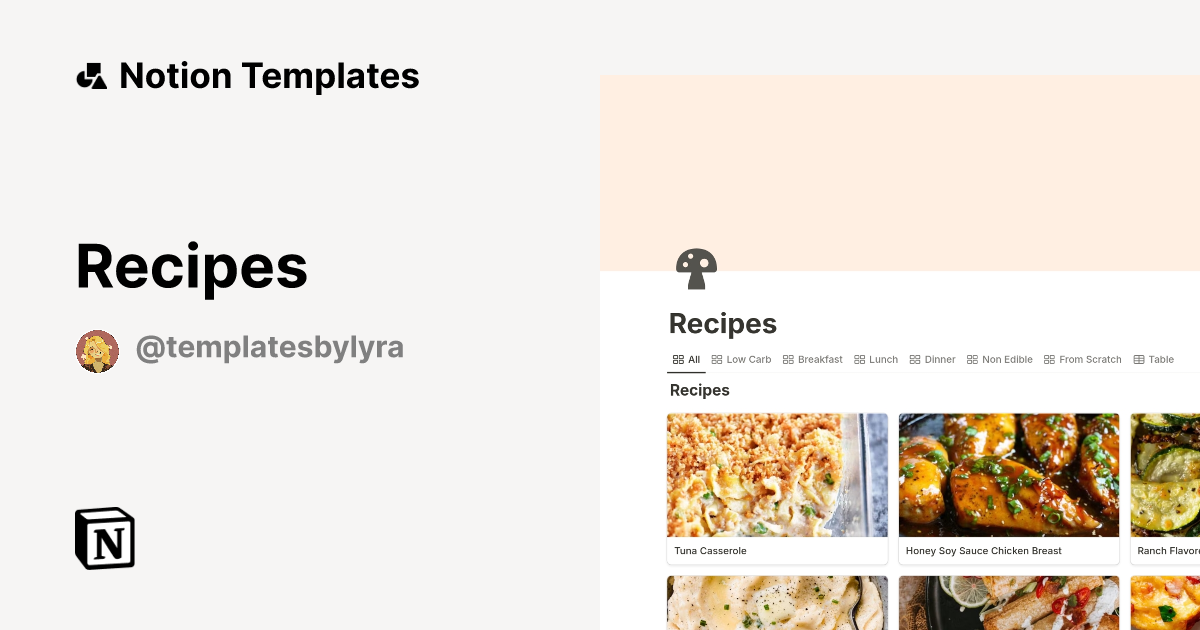The width and height of the screenshot is (1200, 630).
Task: Open the Ranch Flavored recipe card
Action: 1170,489
